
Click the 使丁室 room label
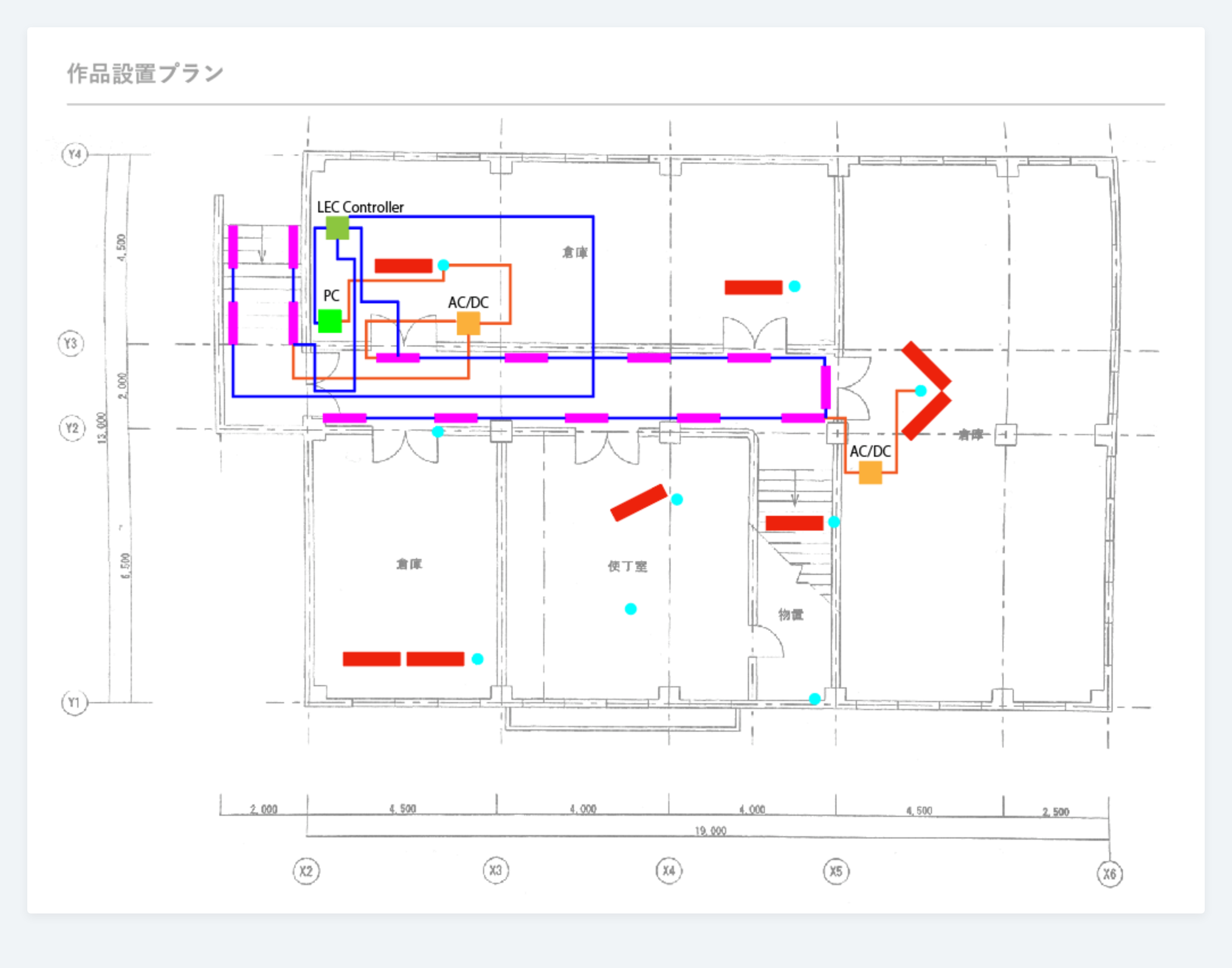coord(627,566)
